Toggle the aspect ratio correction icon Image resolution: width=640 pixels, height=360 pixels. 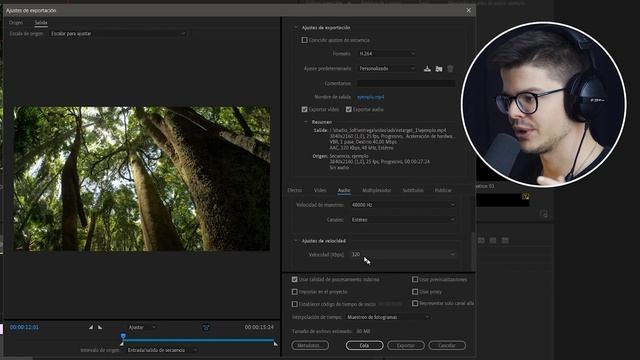206,327
